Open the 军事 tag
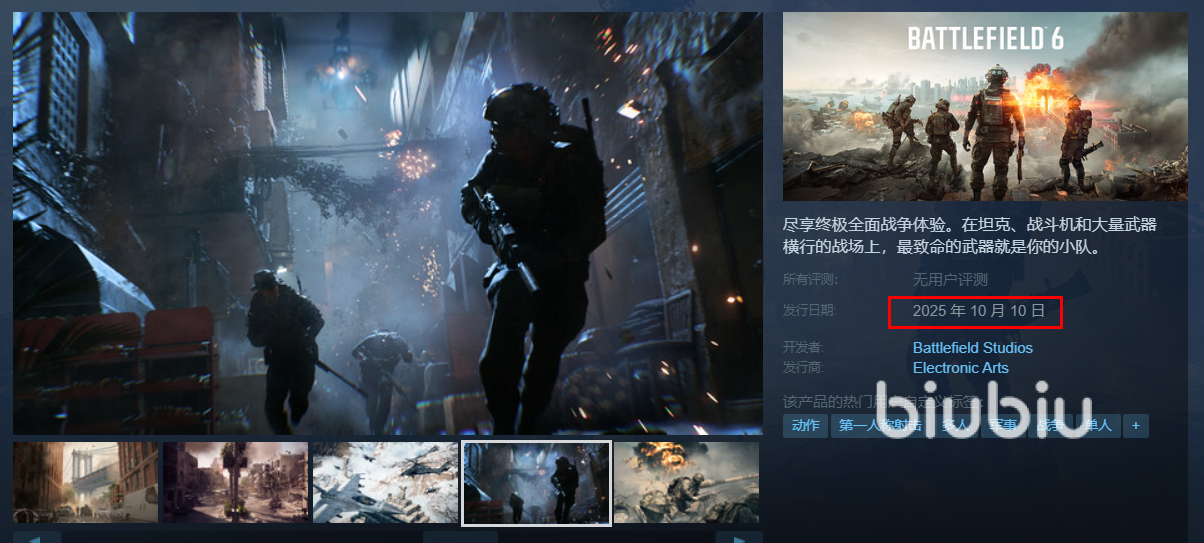Screen dimensions: 1204x543 pos(1003,426)
